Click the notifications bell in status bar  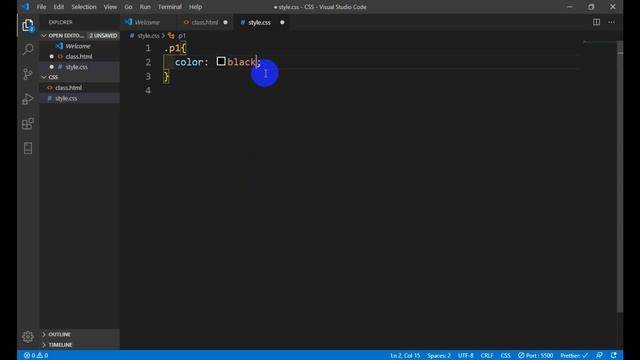point(613,356)
